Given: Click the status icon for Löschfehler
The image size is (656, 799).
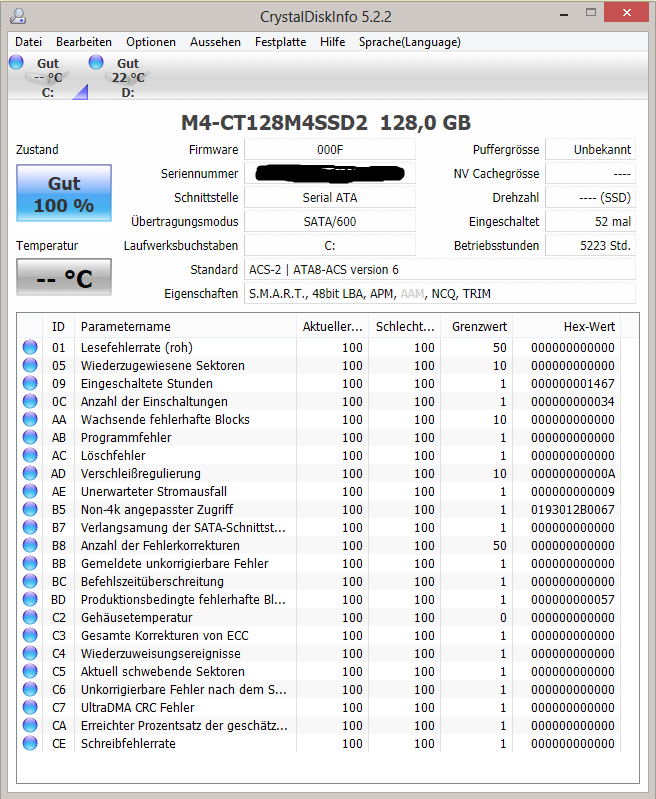Looking at the screenshot, I should 30,455.
